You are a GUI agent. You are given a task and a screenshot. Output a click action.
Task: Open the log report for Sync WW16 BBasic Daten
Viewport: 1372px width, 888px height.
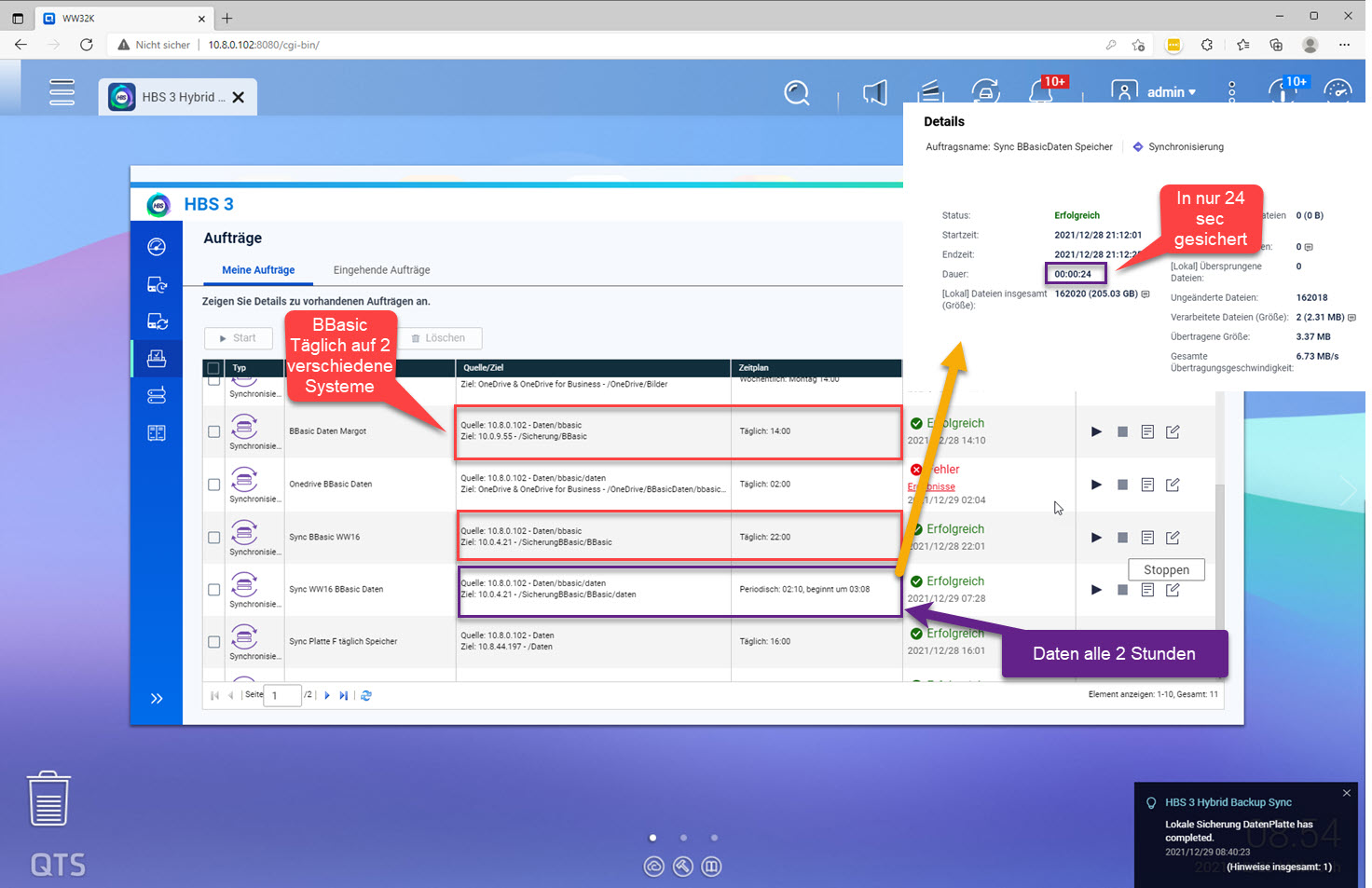[1147, 590]
